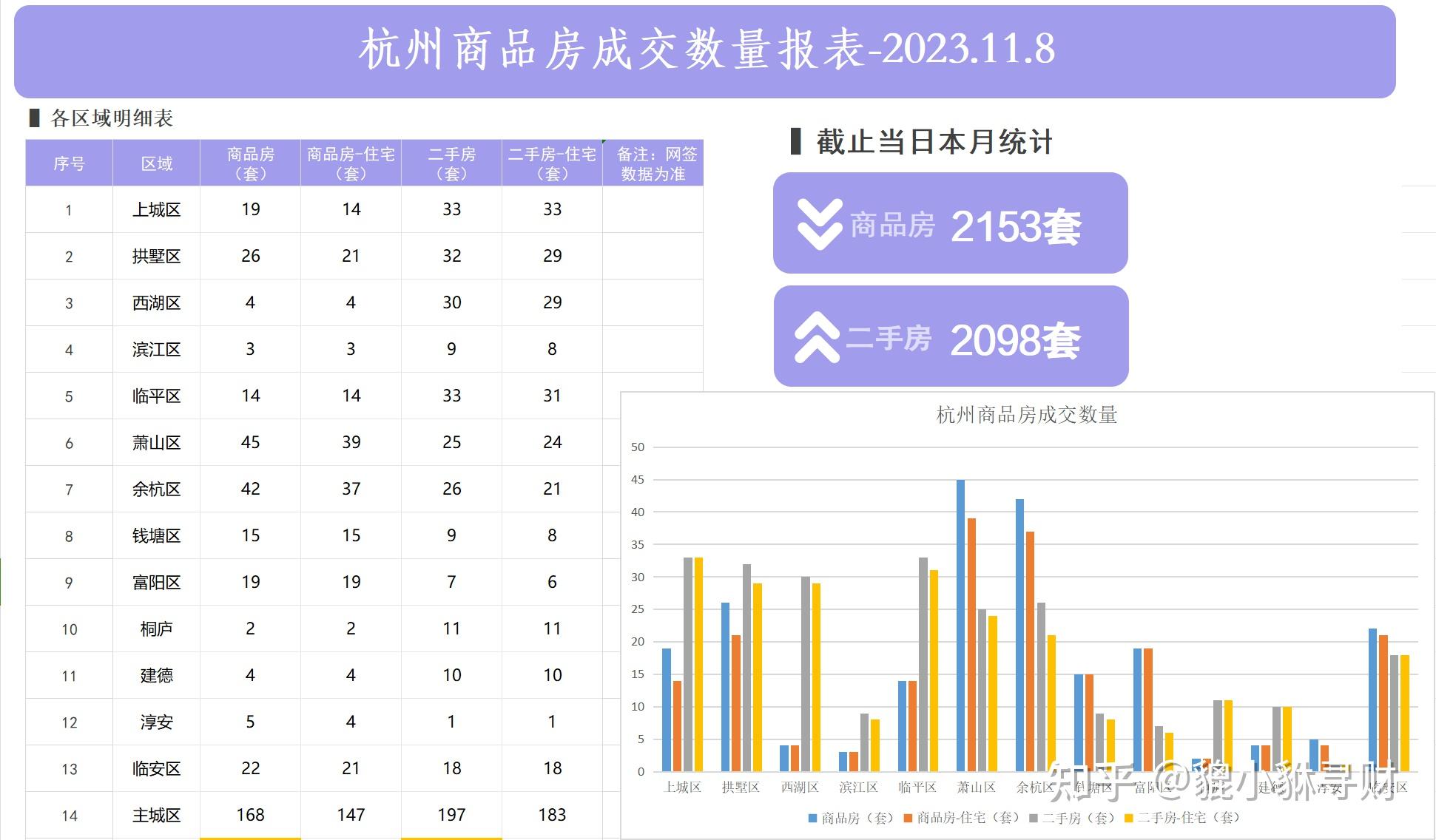Image resolution: width=1436 pixels, height=840 pixels.
Task: Select the 区域 column header
Action: click(x=157, y=163)
